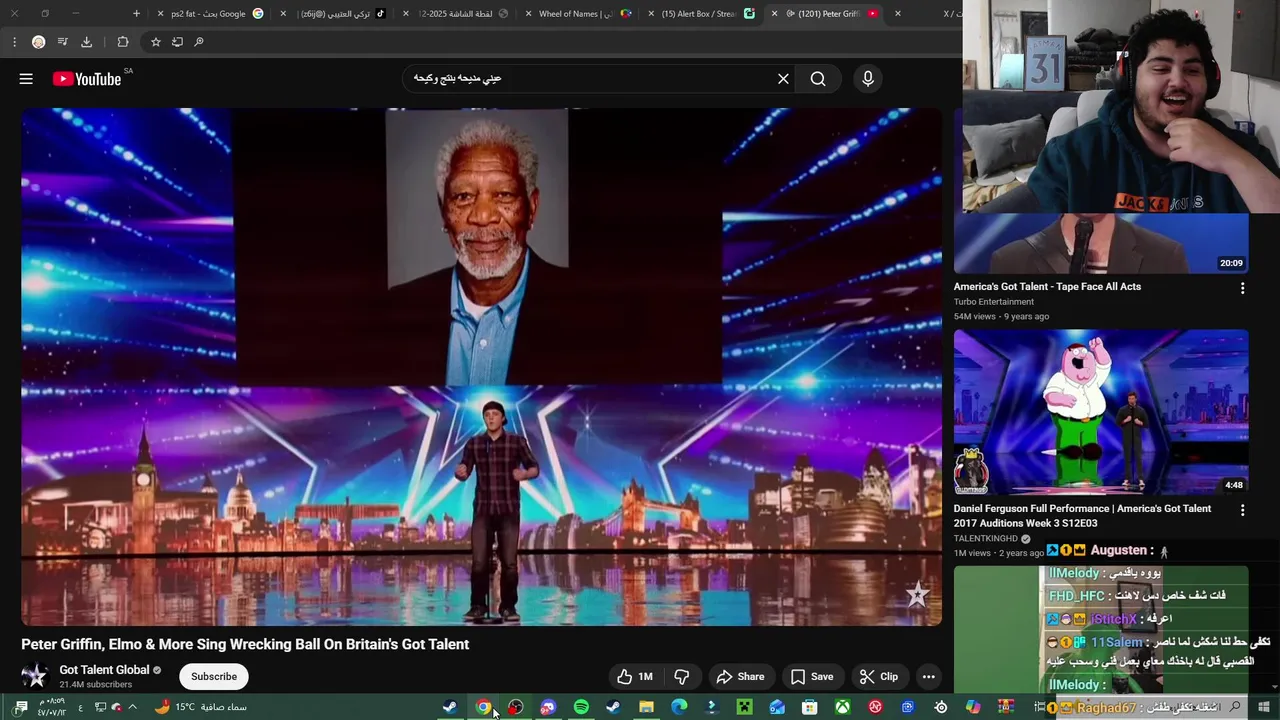Share this video
1280x720 pixels.
coord(741,677)
